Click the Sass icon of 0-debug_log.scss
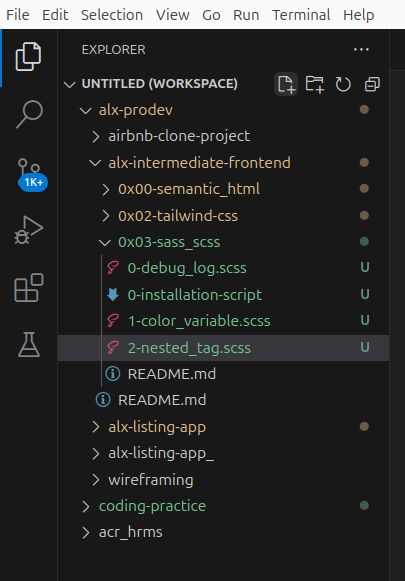This screenshot has width=405, height=581. pos(113,268)
